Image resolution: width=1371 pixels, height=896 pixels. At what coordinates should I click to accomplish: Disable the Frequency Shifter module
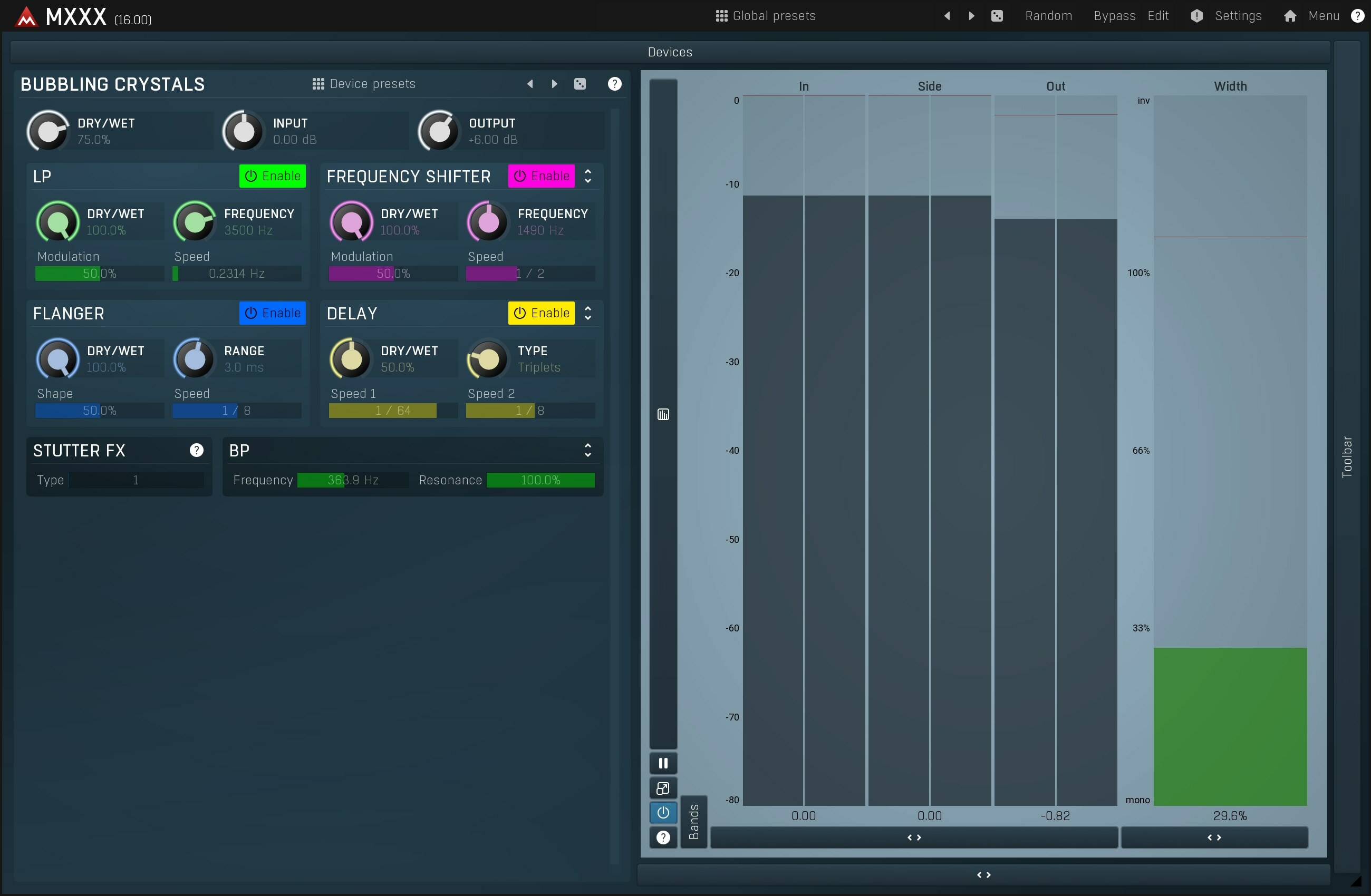coord(541,176)
